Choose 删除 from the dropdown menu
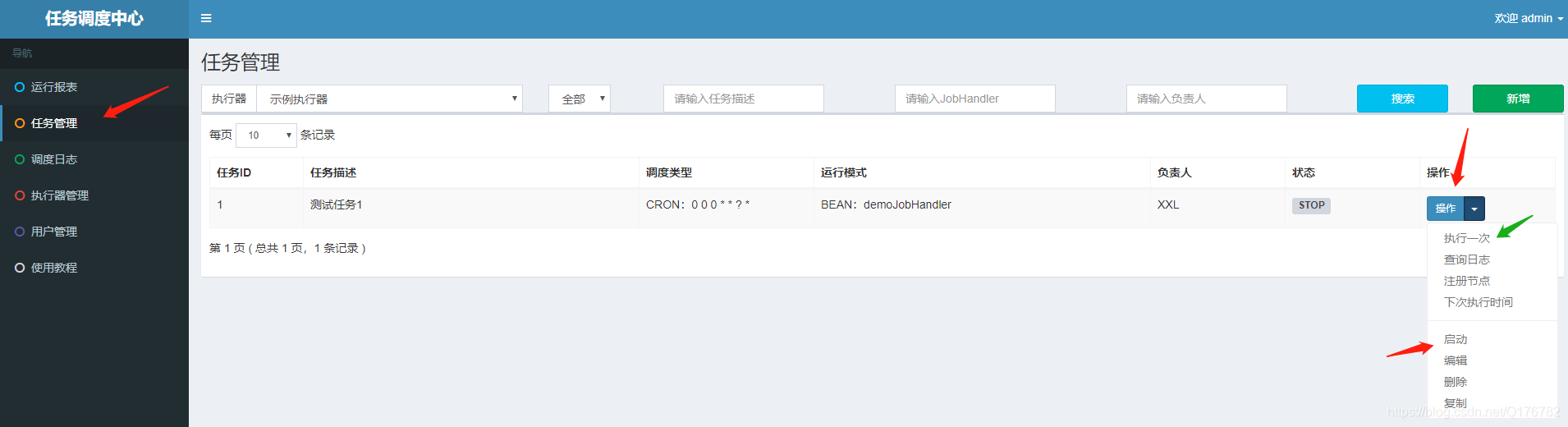Viewport: 1568px width, 427px height. [x=1456, y=382]
